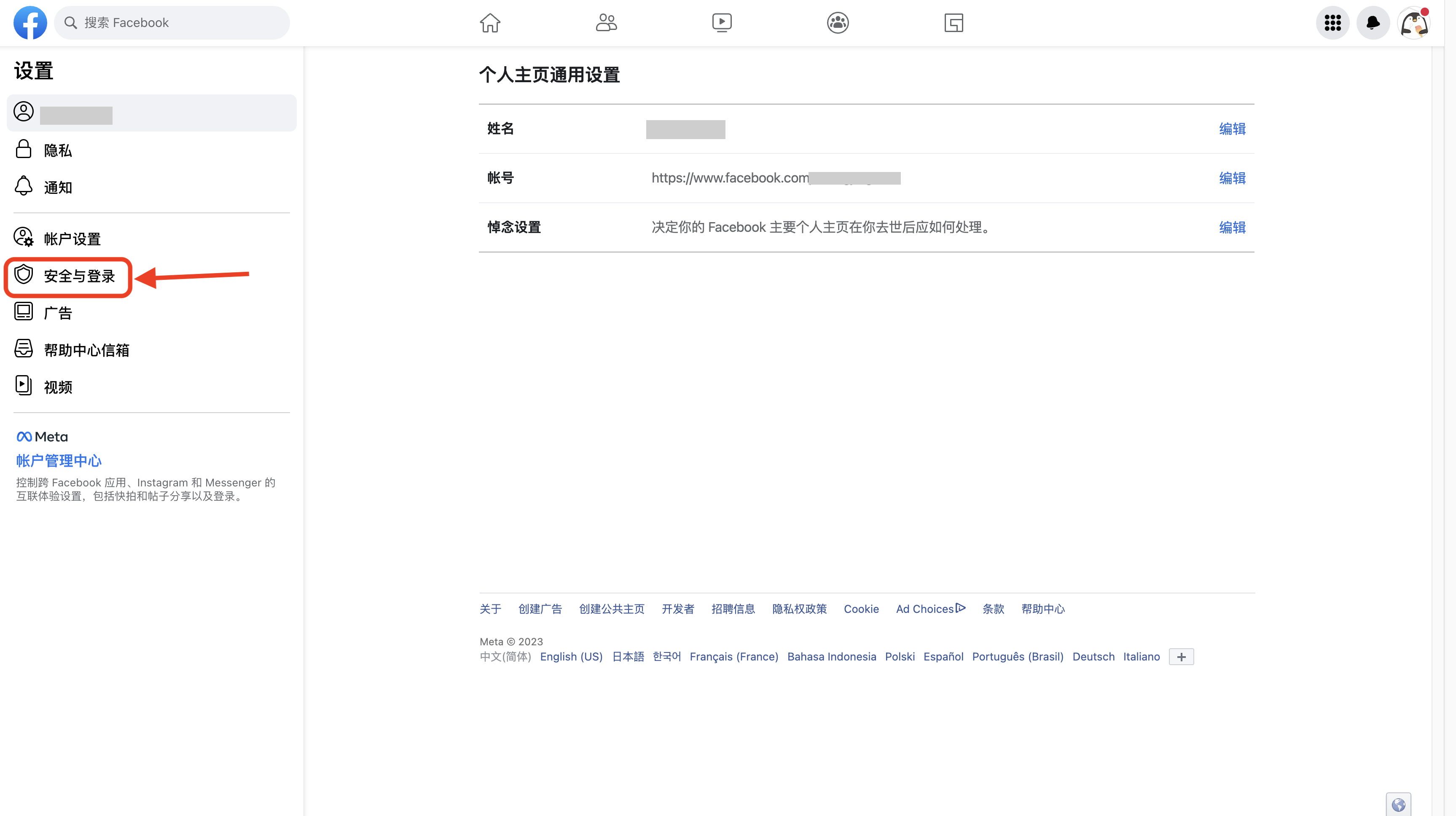Viewport: 1456px width, 816px height.
Task: Open Cookie footer link
Action: tap(861, 609)
